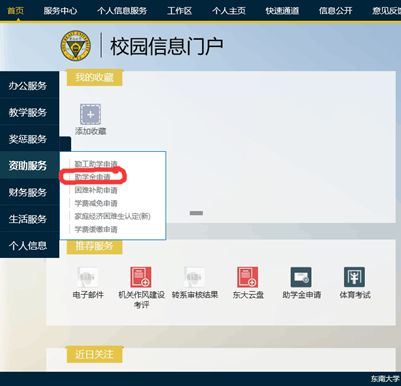The image size is (401, 386).
Task: Open the 个人信息服务 top menu
Action: click(122, 11)
